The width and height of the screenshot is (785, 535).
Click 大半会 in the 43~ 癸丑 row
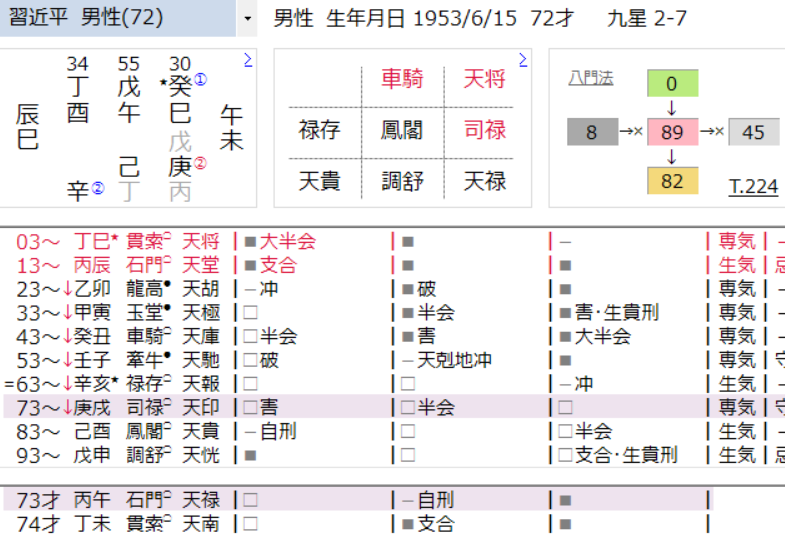point(603,336)
